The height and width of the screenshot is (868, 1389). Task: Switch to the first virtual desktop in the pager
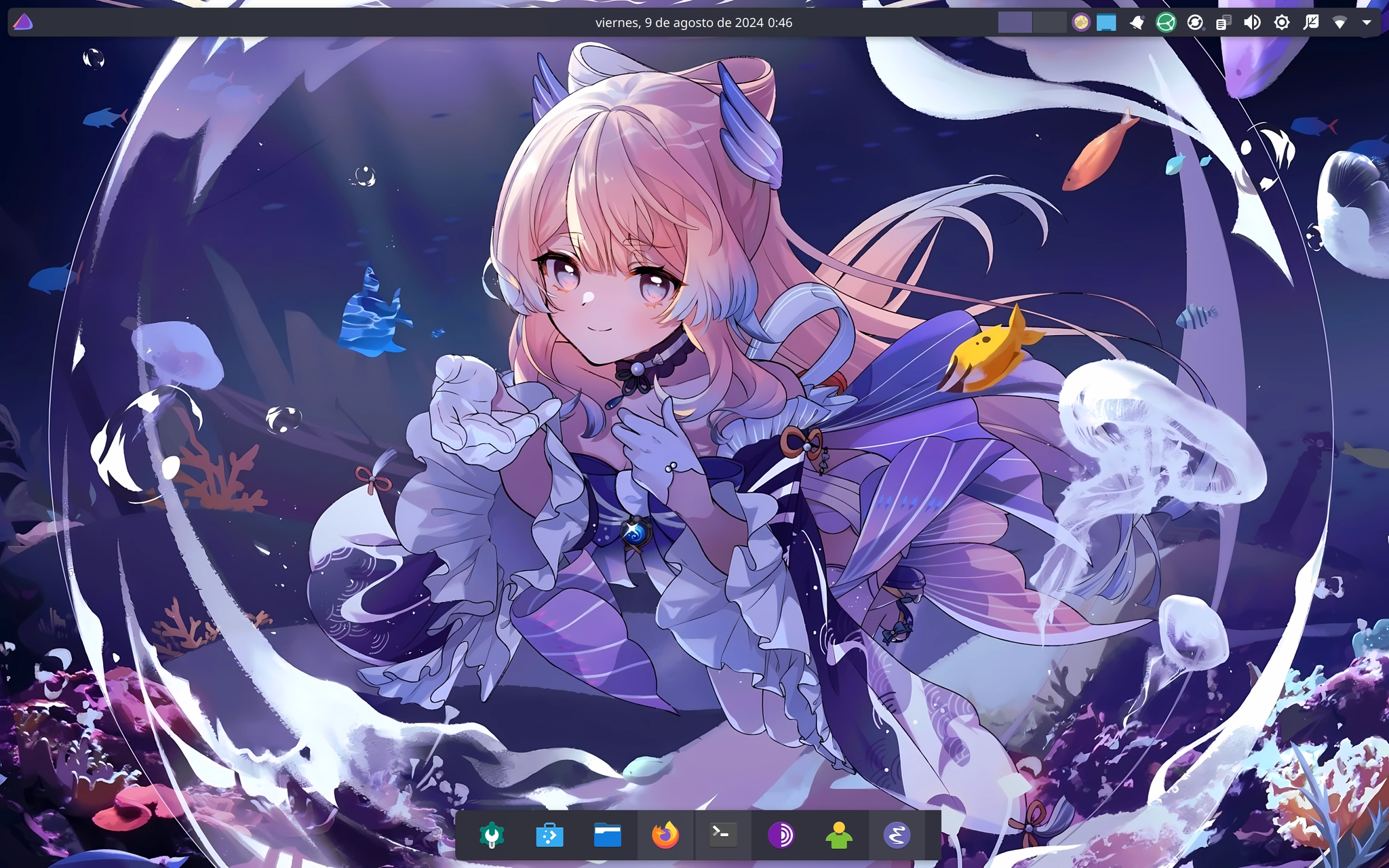click(x=1015, y=22)
